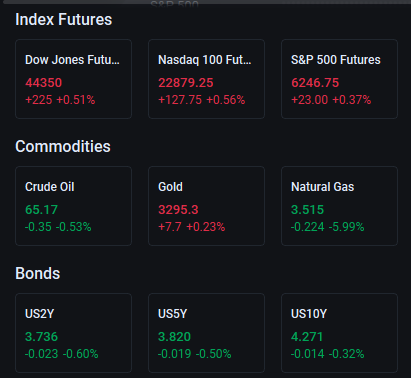The height and width of the screenshot is (378, 411).
Task: Click Crude Oil price 65.17
Action: 42,210
